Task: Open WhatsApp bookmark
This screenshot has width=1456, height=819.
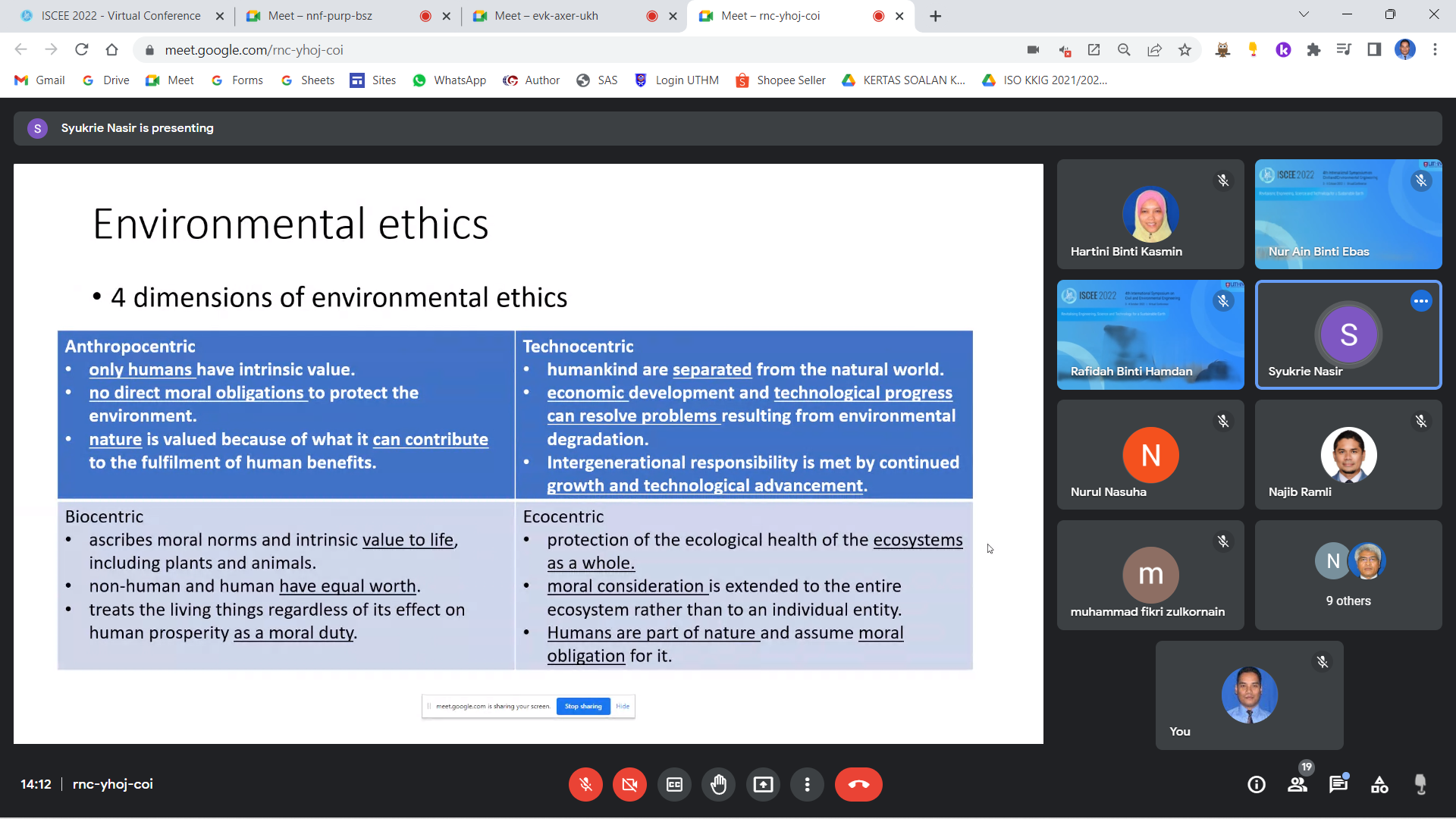Action: coord(449,80)
